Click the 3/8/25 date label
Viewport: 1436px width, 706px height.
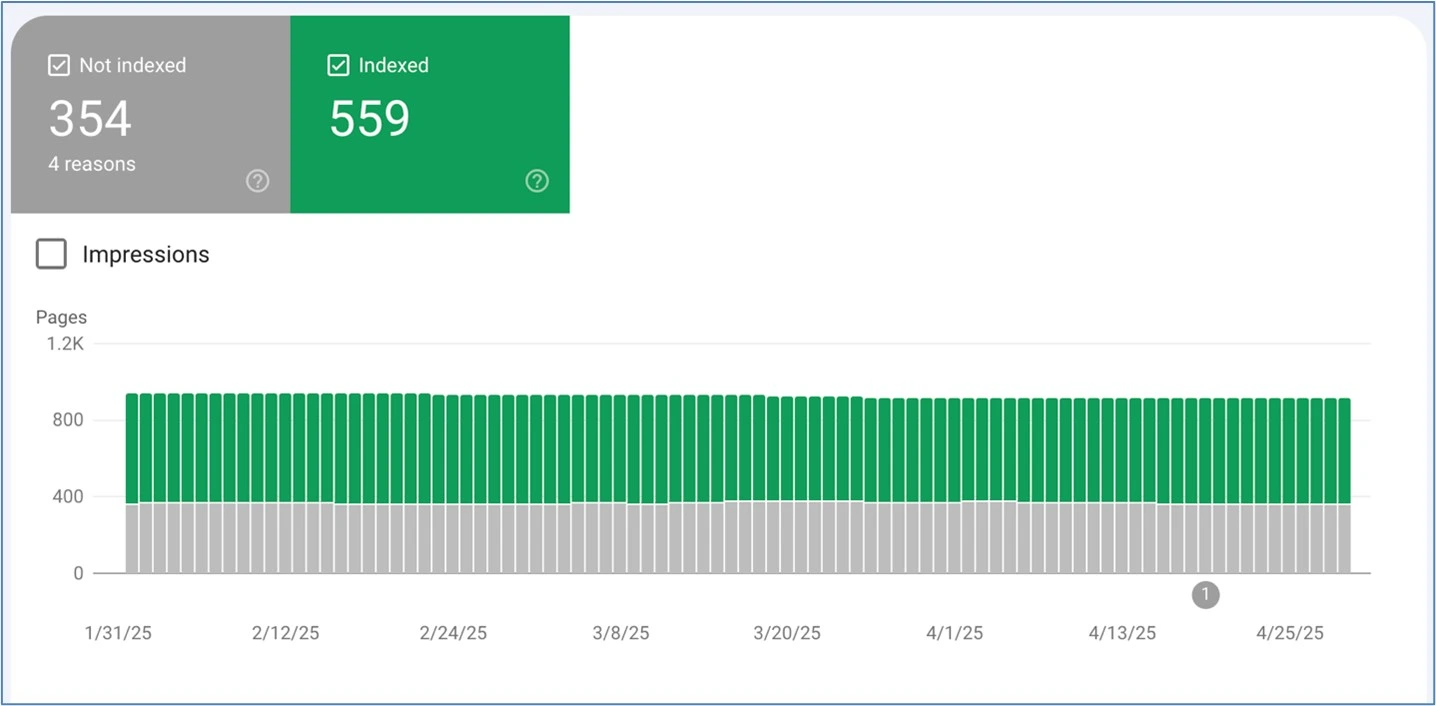[621, 633]
